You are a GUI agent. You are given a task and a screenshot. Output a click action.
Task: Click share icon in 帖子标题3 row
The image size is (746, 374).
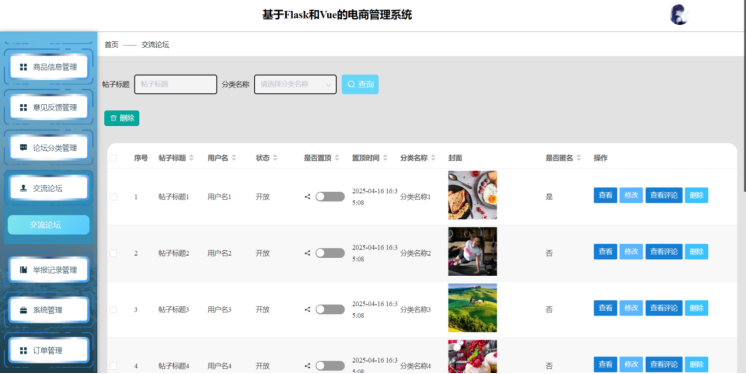coord(307,309)
